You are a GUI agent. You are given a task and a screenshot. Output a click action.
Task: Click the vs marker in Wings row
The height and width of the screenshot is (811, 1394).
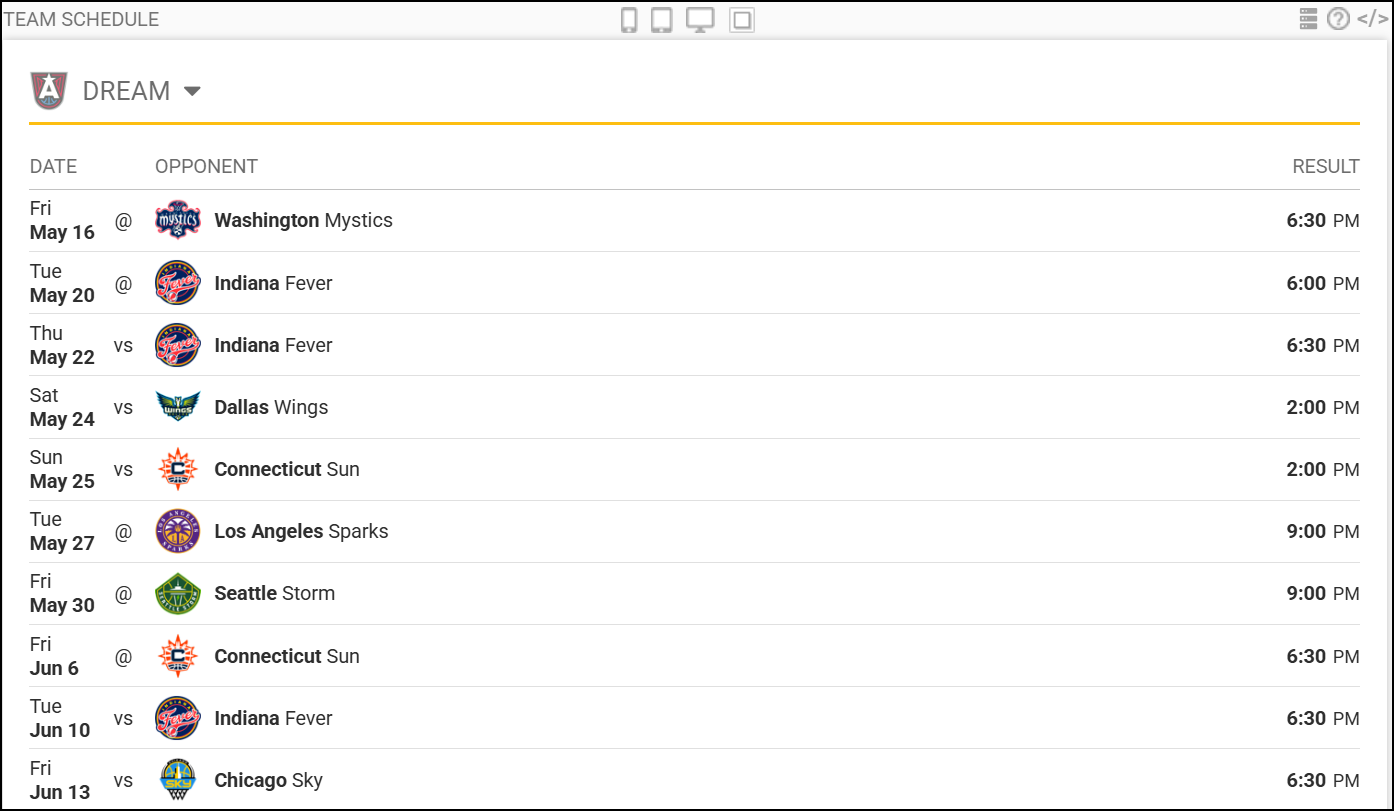pos(123,407)
